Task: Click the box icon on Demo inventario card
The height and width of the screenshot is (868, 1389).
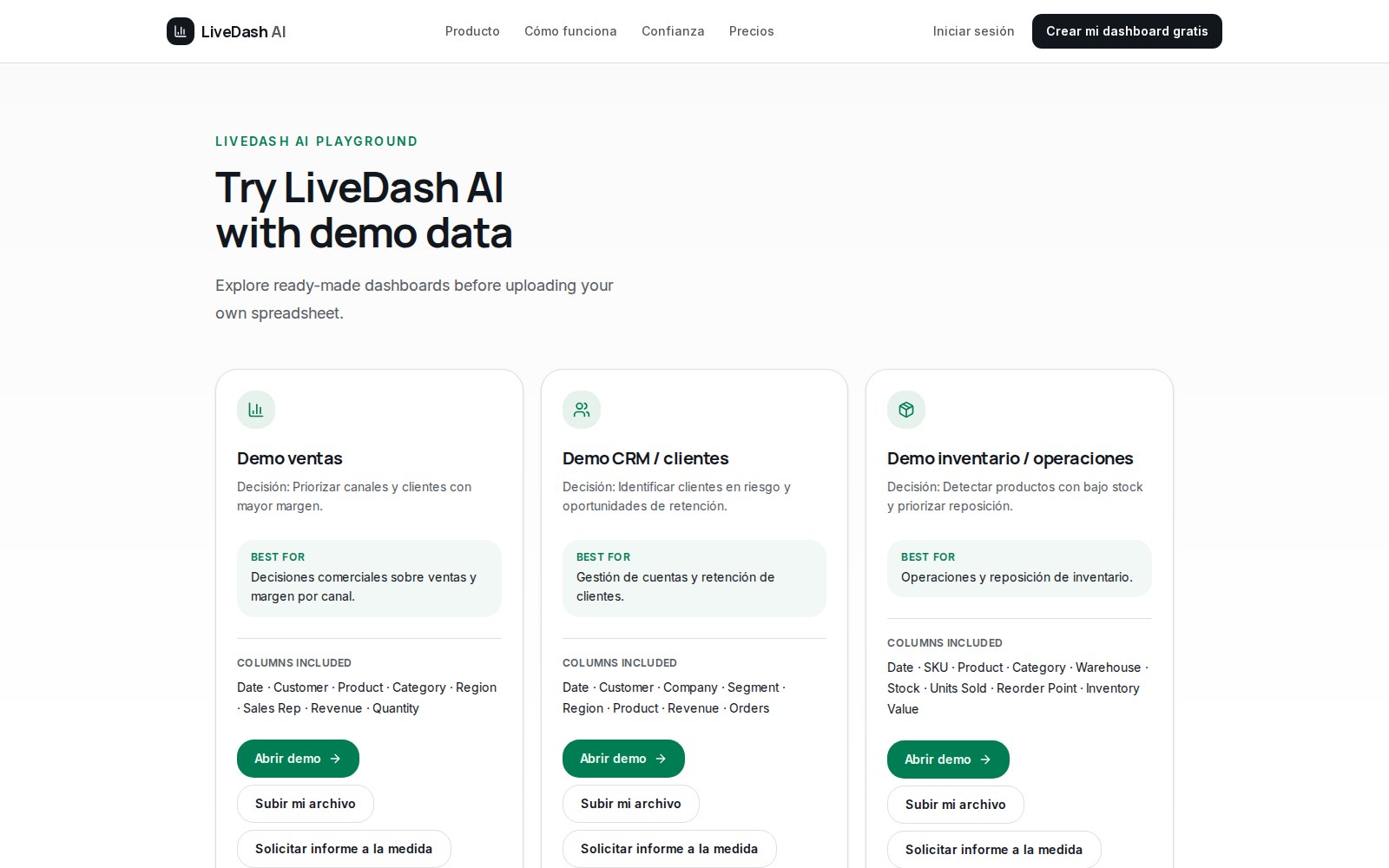Action: (906, 410)
